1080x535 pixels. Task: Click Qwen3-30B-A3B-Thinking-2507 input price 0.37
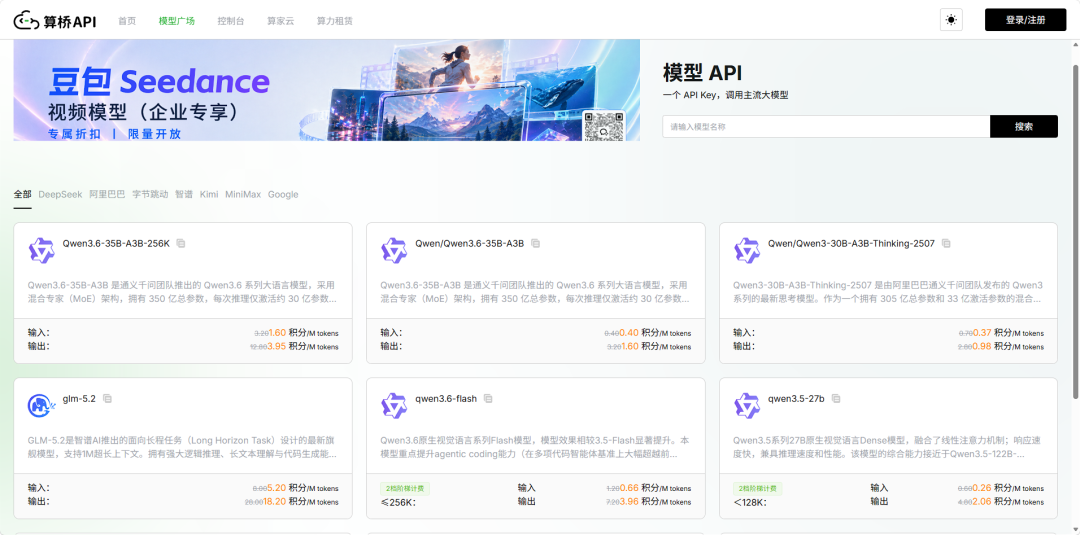[982, 333]
